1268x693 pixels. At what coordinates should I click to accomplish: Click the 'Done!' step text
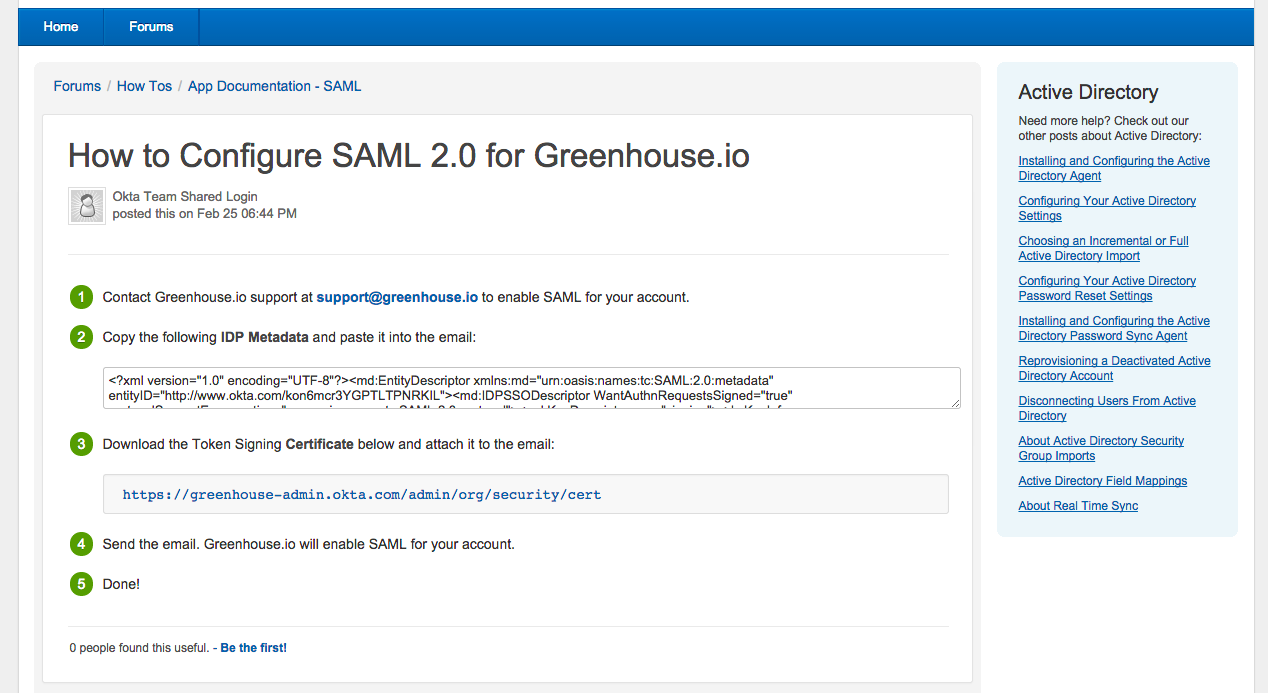pos(122,584)
